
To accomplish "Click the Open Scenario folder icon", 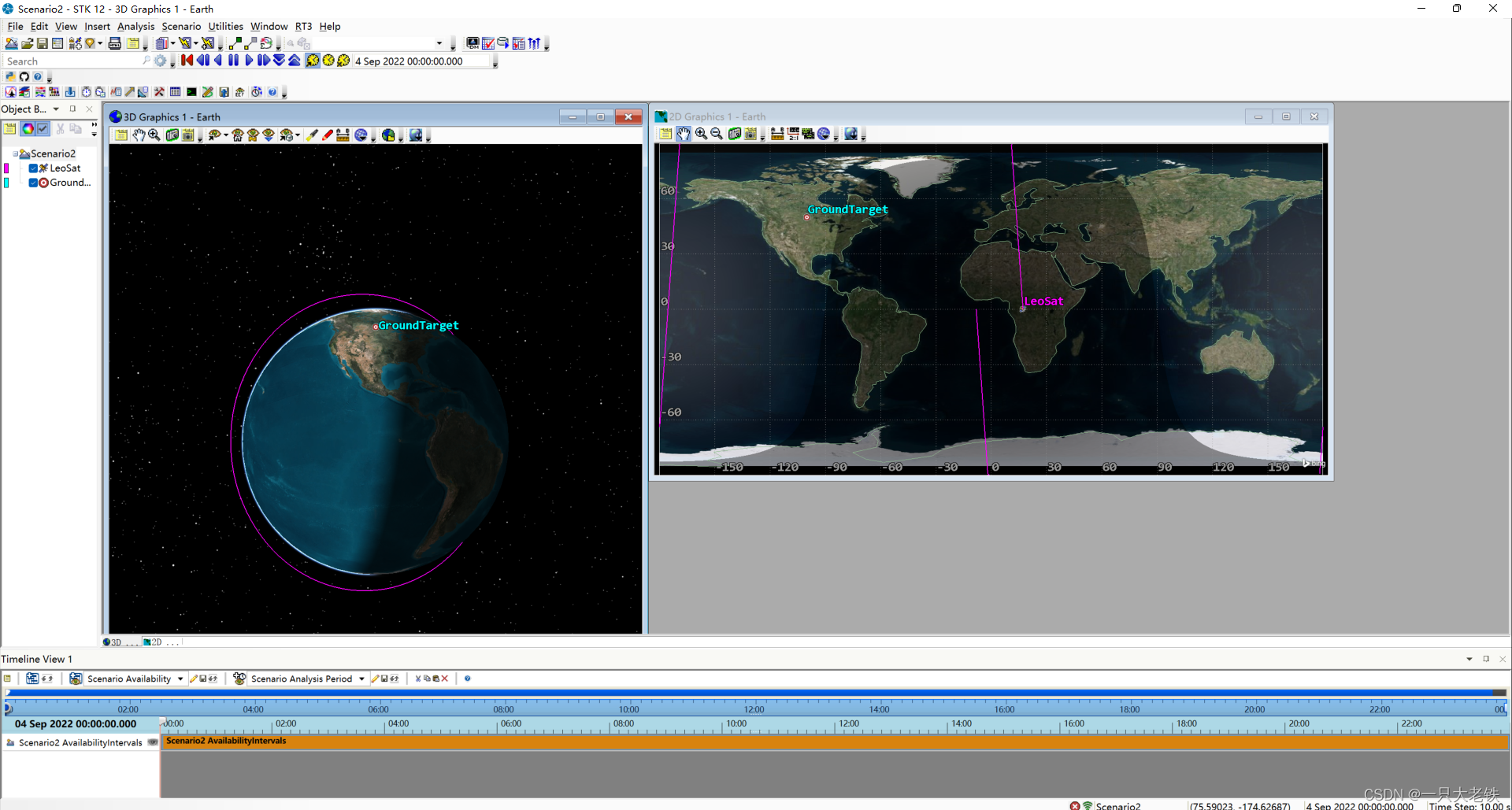I will pos(27,43).
